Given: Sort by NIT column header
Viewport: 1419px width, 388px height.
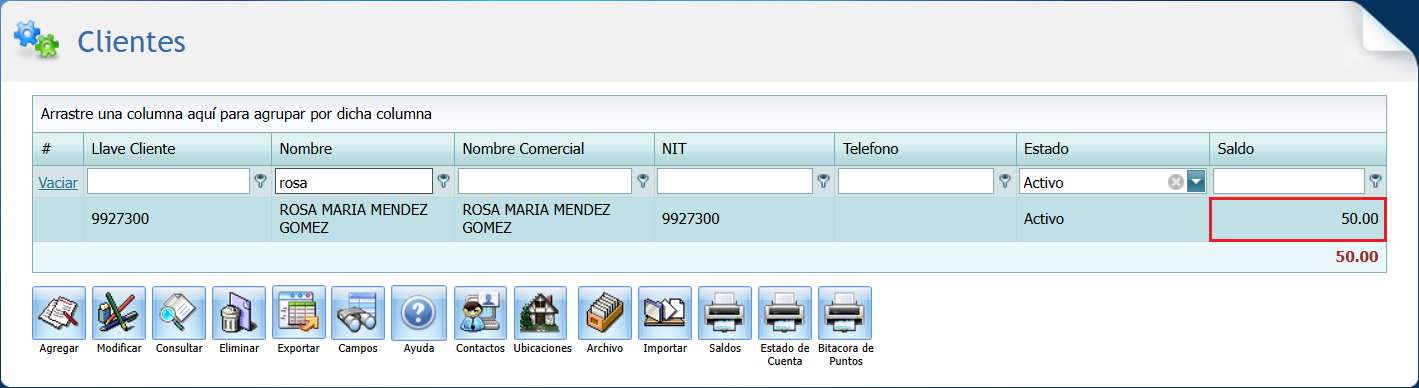Looking at the screenshot, I should (x=744, y=149).
